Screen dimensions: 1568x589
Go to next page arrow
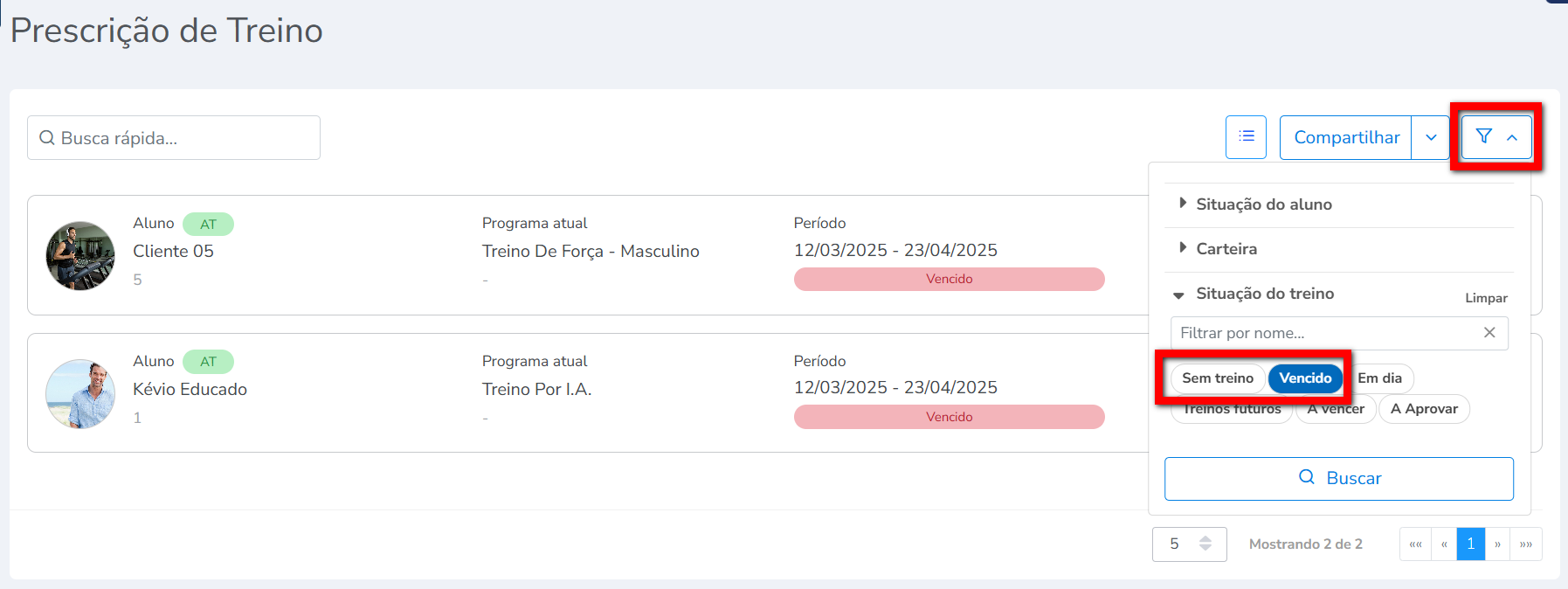click(x=1497, y=544)
